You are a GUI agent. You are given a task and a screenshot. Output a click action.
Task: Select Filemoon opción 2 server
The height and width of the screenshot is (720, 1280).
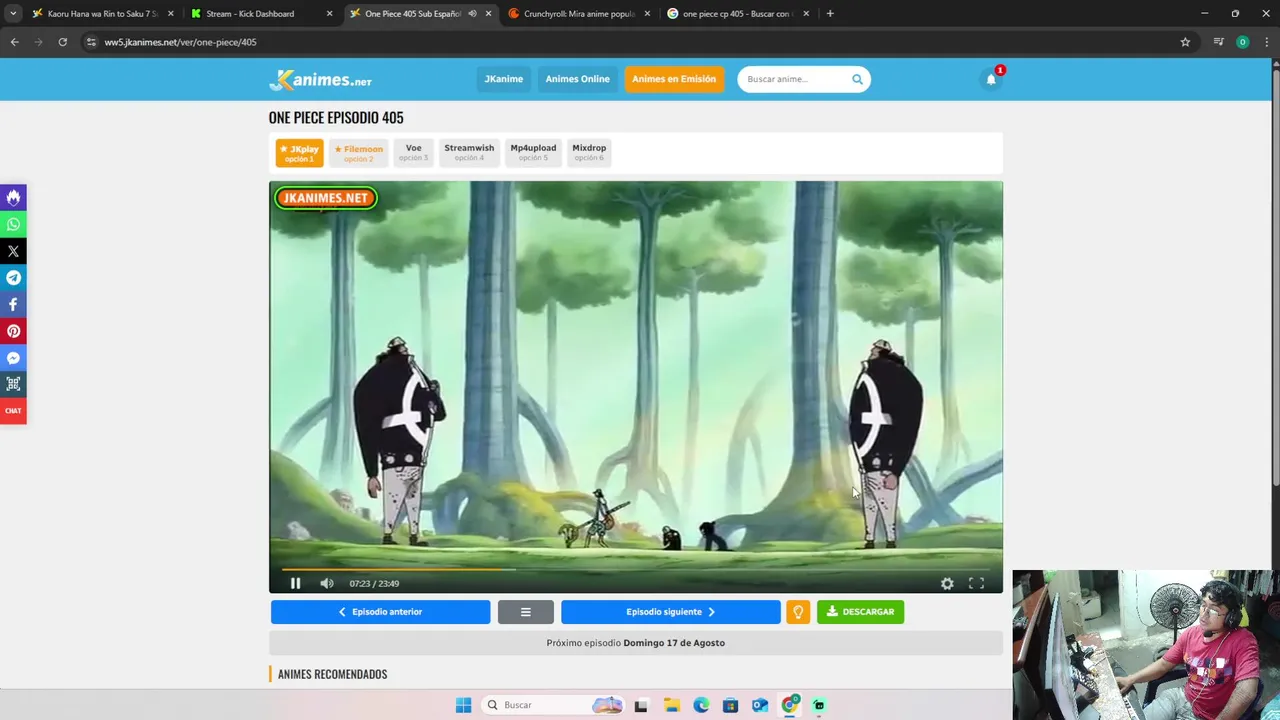point(359,153)
